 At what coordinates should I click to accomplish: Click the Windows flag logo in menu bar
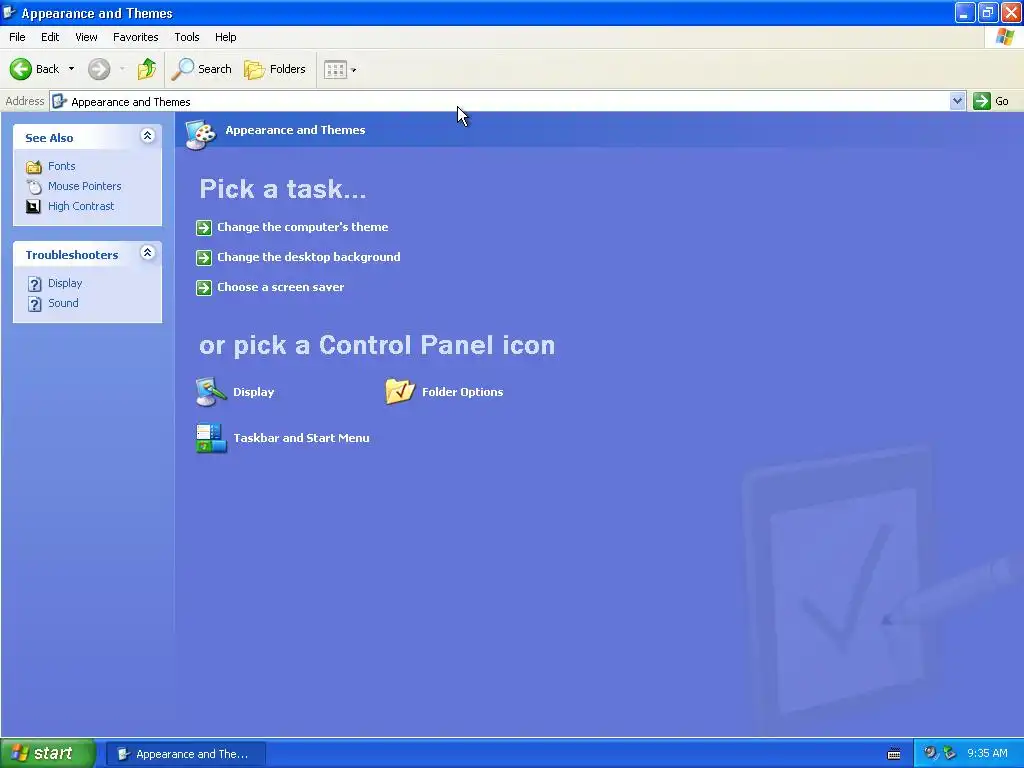coord(1005,37)
